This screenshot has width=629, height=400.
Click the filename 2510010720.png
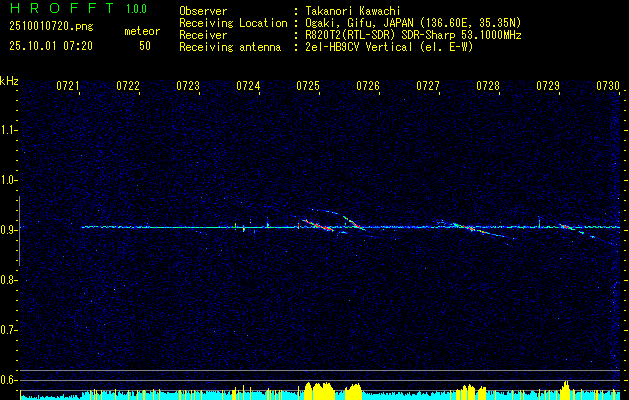[x=51, y=27]
